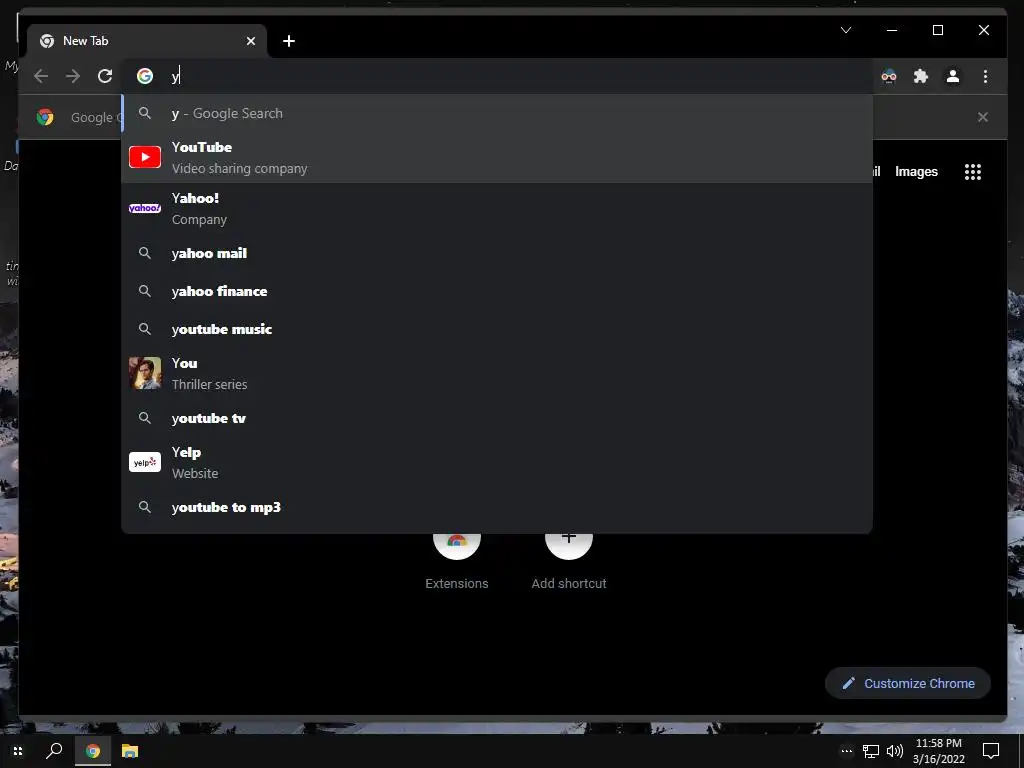Choose the YouTube video sharing company suggestion

(x=497, y=157)
